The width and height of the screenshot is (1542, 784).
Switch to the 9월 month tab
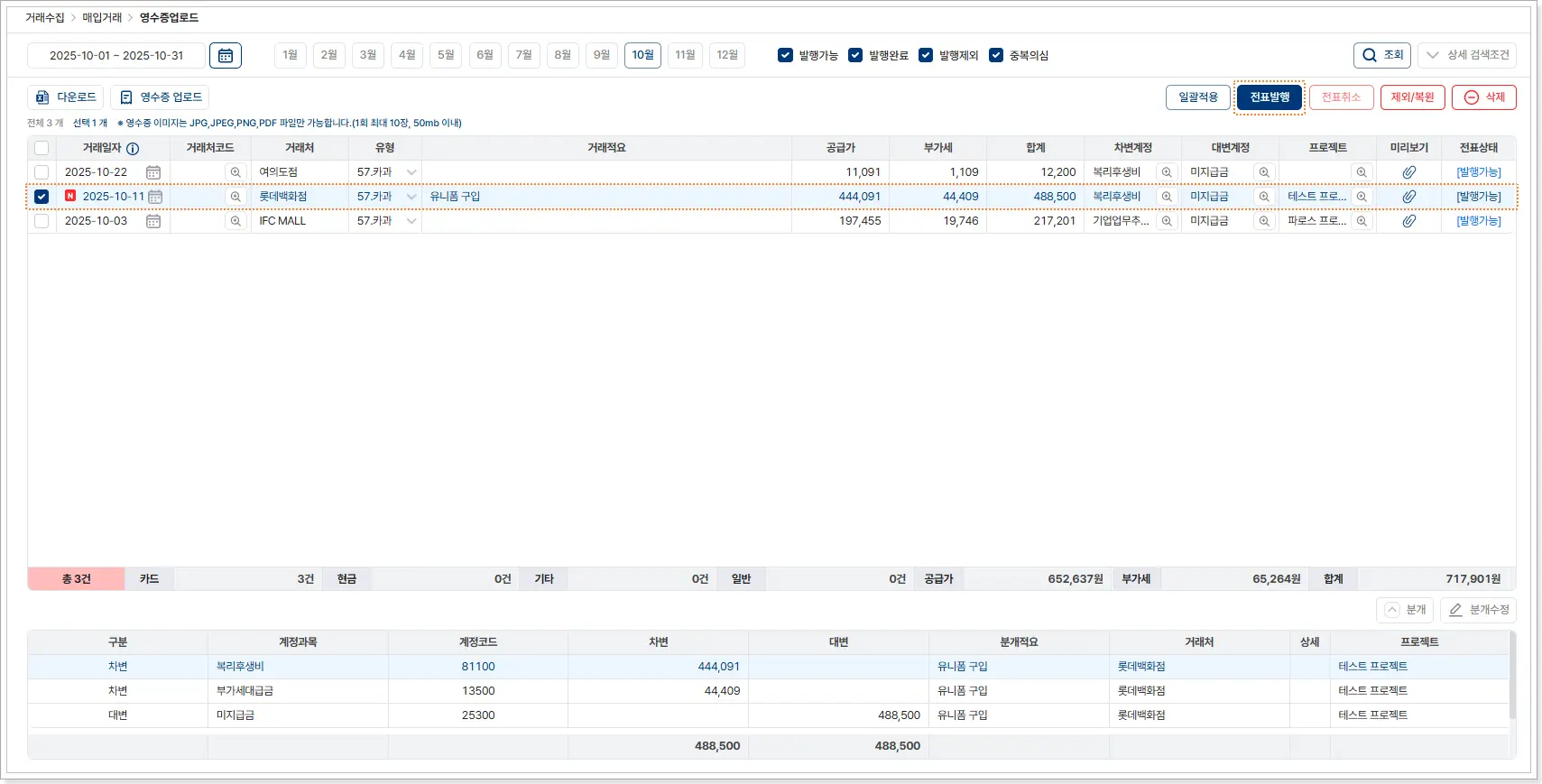602,55
